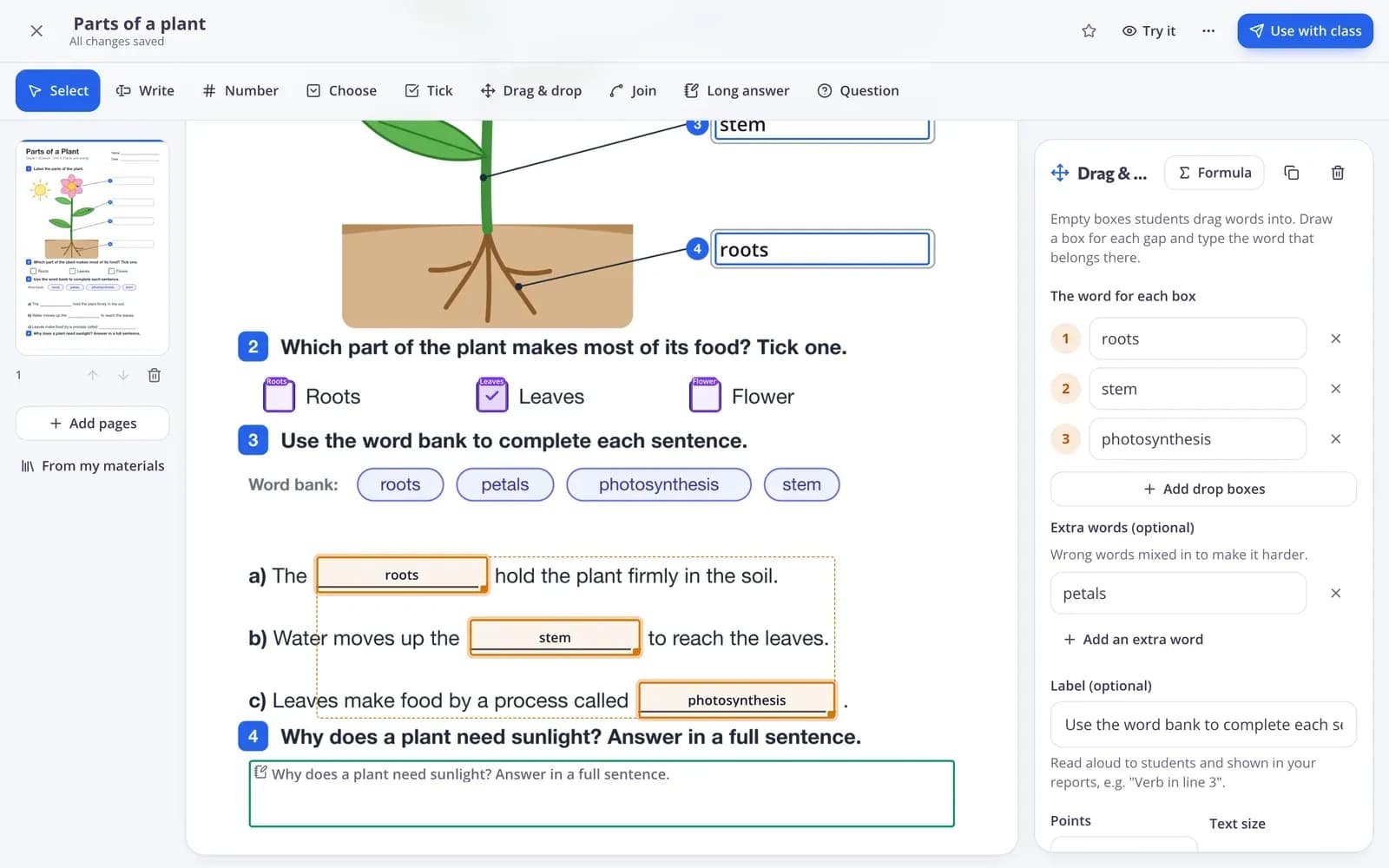Choose the Write tool

(146, 90)
